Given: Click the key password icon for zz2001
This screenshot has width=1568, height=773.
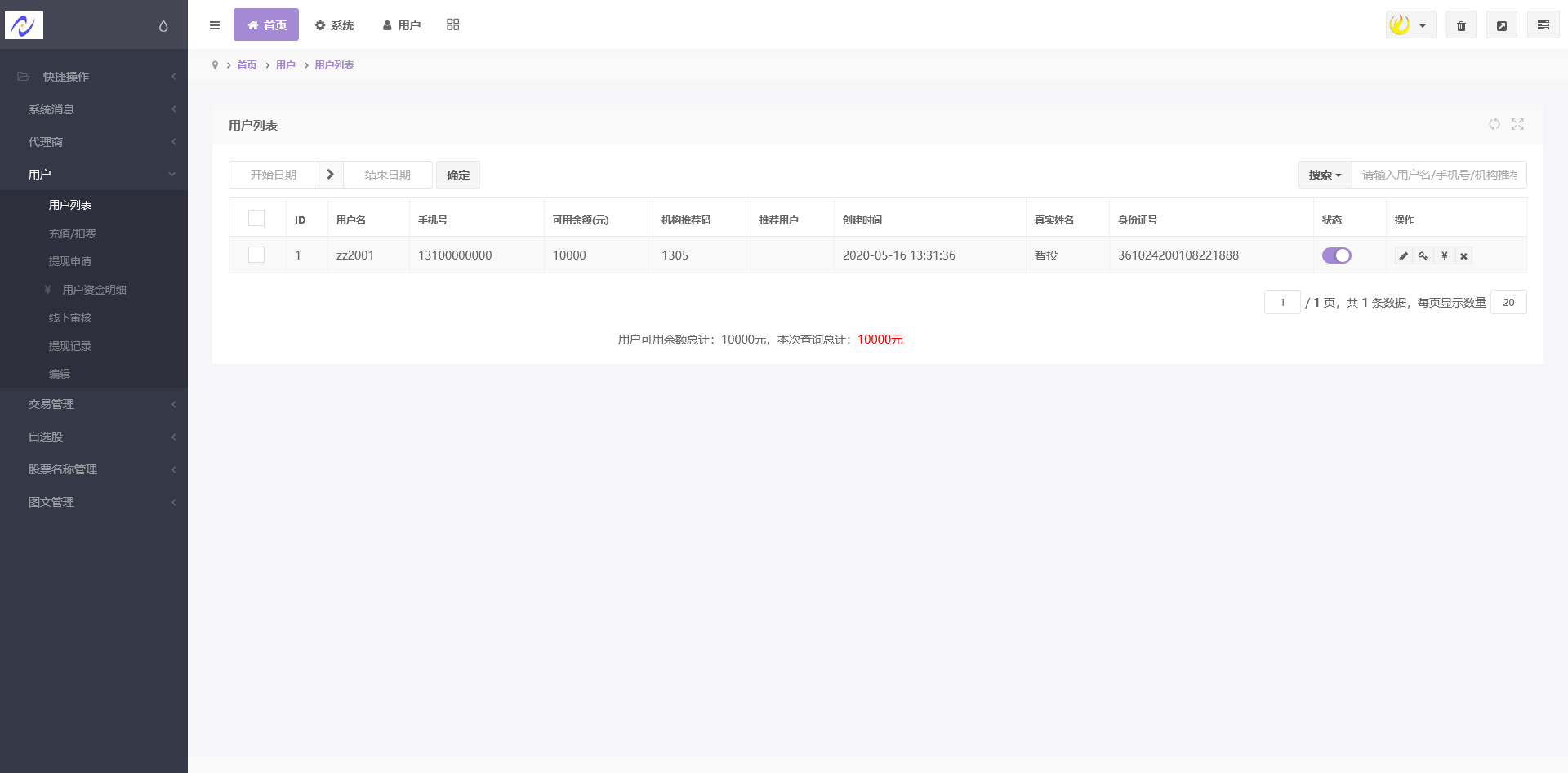Looking at the screenshot, I should tap(1423, 256).
